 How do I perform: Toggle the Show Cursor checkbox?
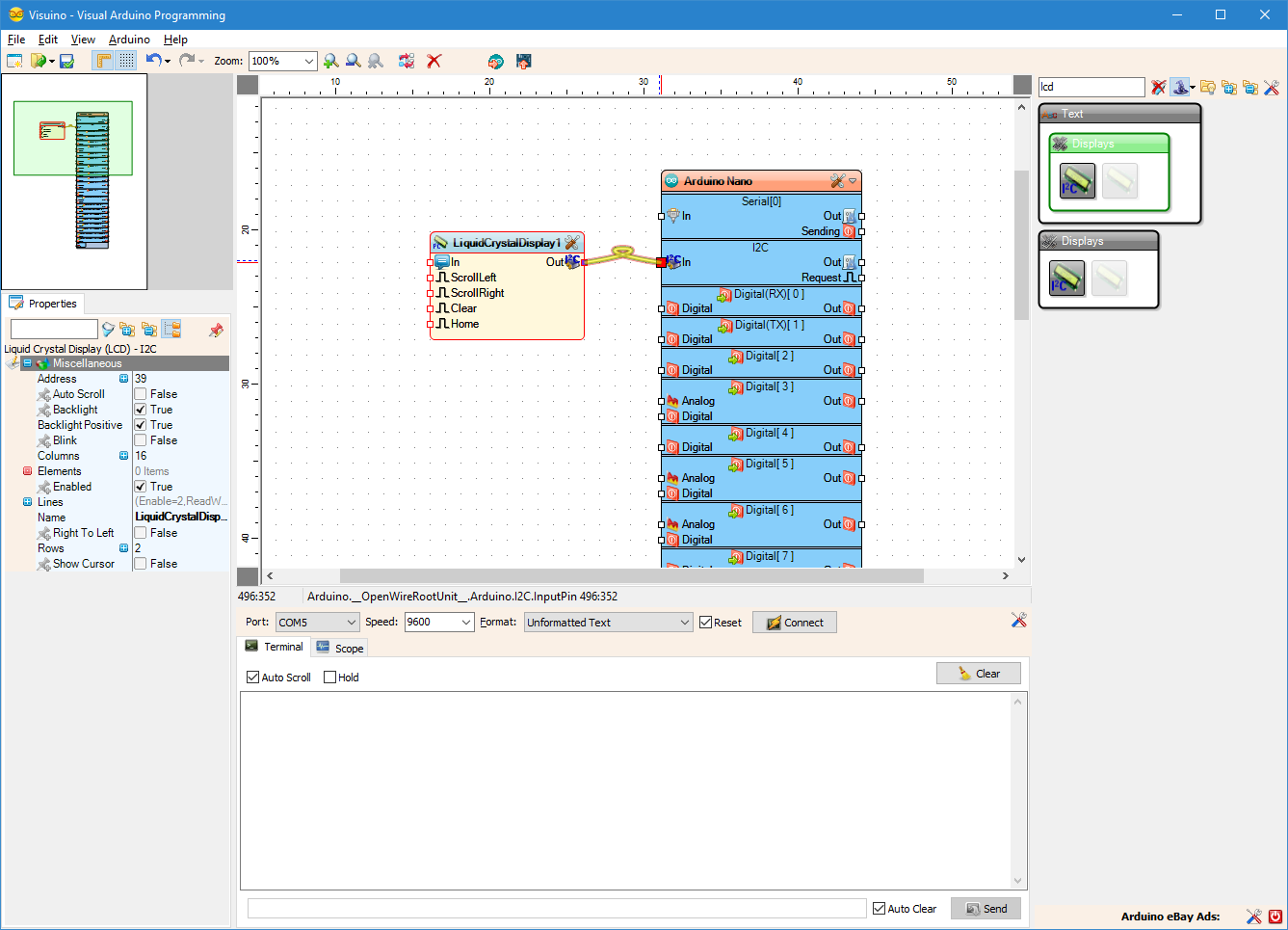(x=141, y=564)
